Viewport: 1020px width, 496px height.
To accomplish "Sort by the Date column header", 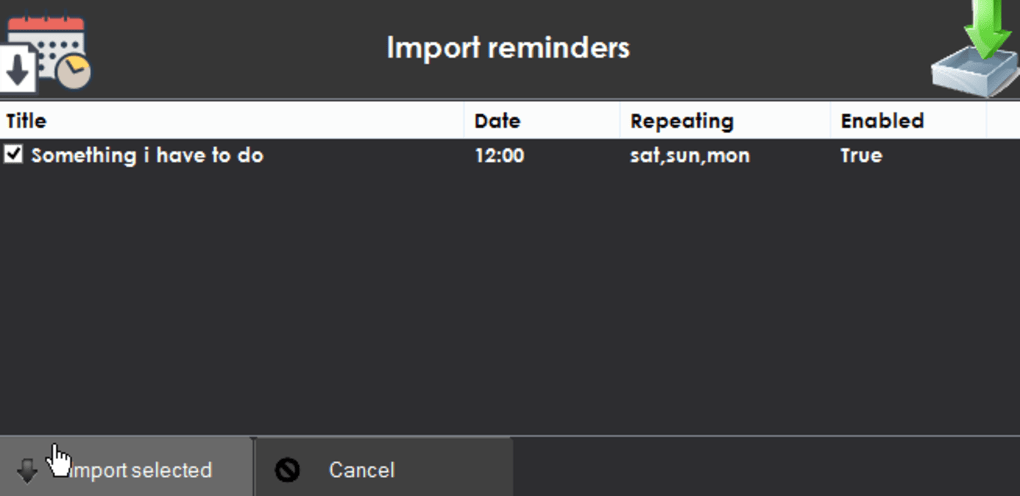I will [541, 121].
